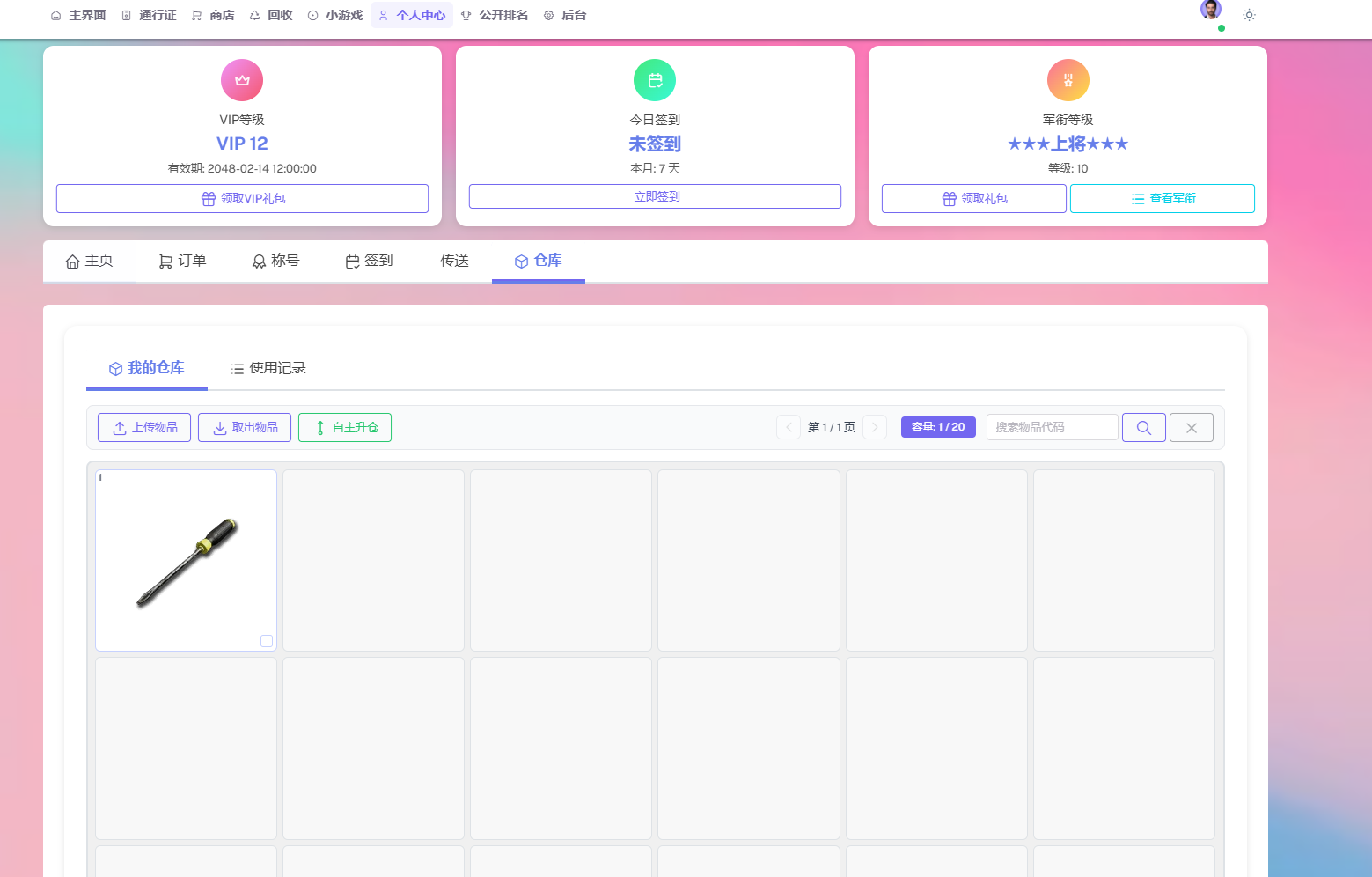Open 主界面 in top navigation
The width and height of the screenshot is (1372, 877).
coord(78,15)
